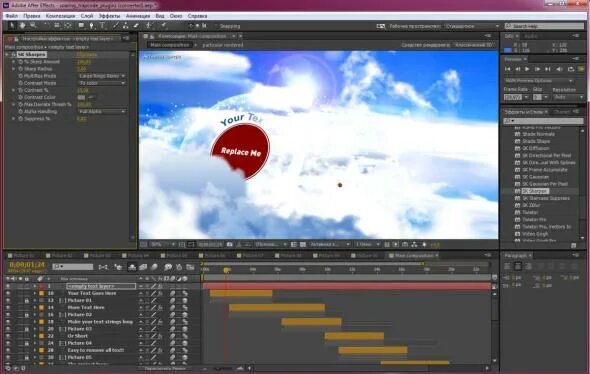Select the Clone Stamp tool
This screenshot has height=374, width=590.
[x=126, y=25]
